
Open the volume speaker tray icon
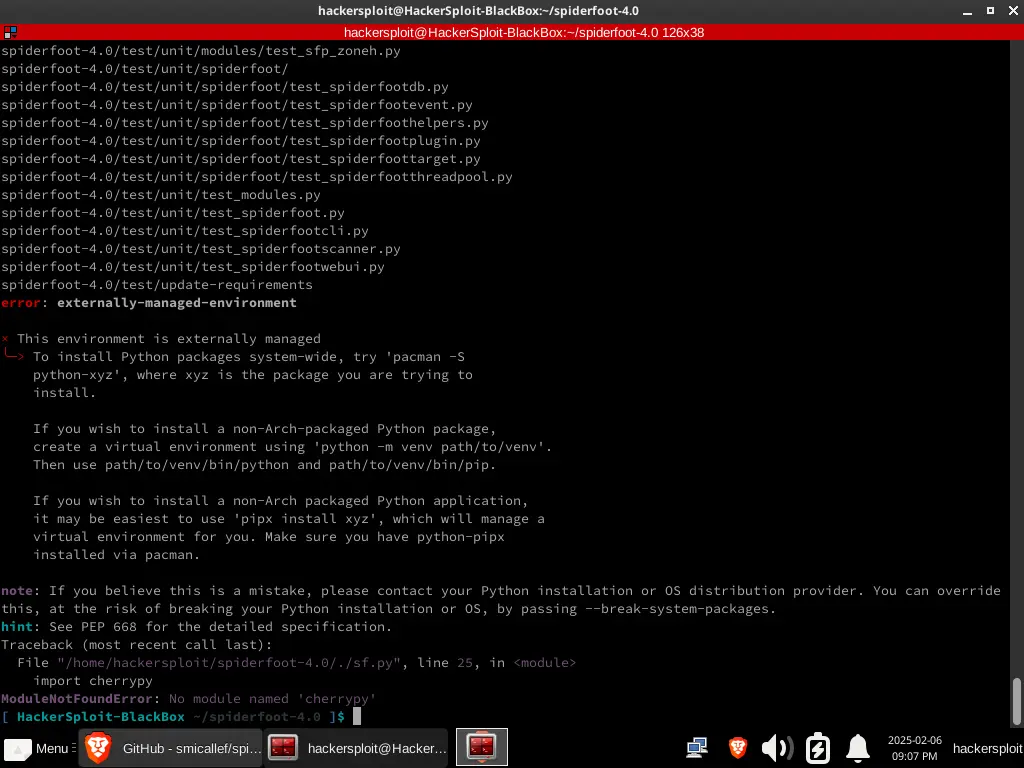(776, 748)
